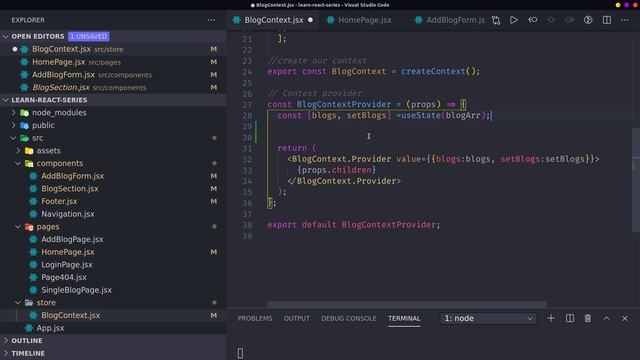This screenshot has height=360, width=640.
Task: Split the terminal panel
Action: click(x=570, y=318)
